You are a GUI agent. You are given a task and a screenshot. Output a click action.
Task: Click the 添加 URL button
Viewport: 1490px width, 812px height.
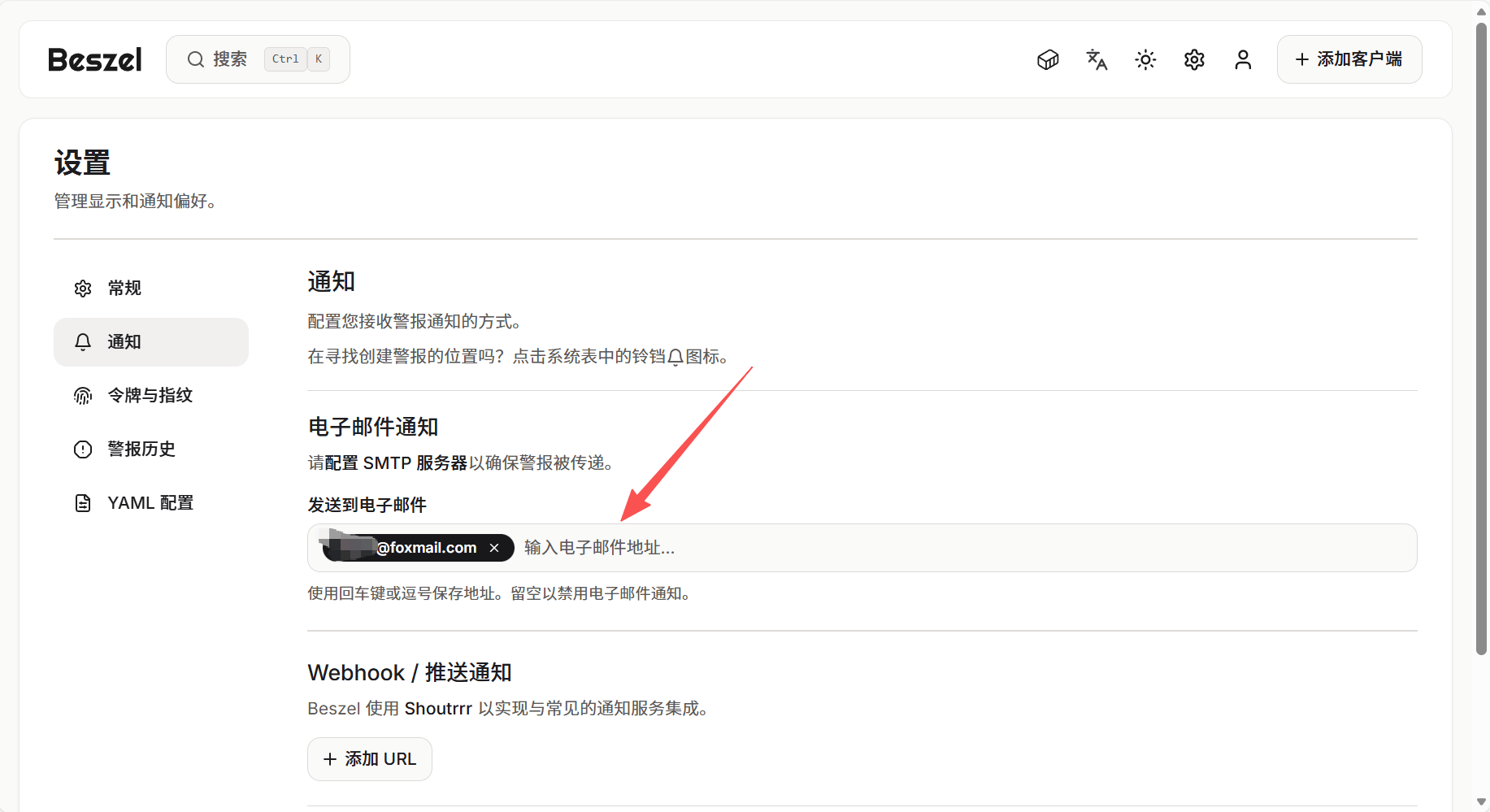tap(370, 759)
